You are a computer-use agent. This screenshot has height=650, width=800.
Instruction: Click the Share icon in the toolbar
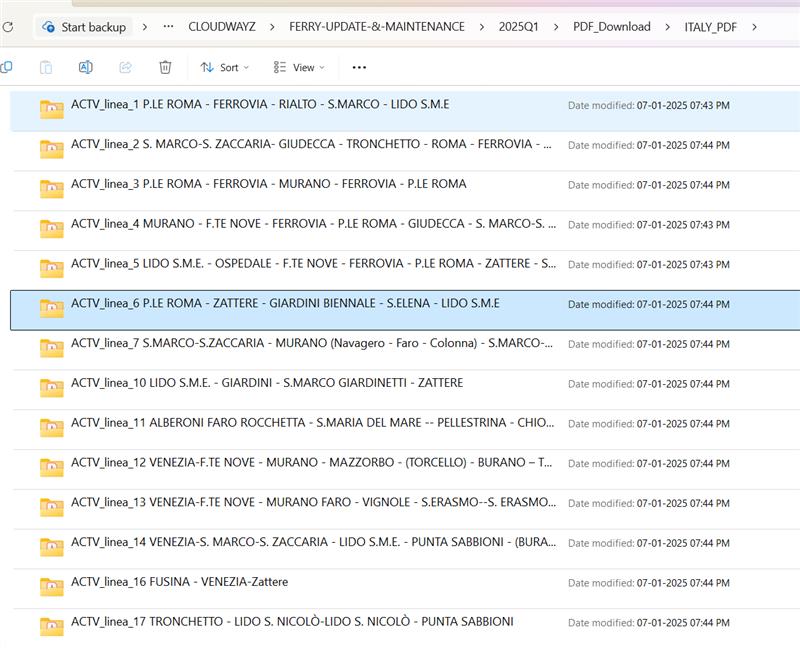[x=125, y=67]
